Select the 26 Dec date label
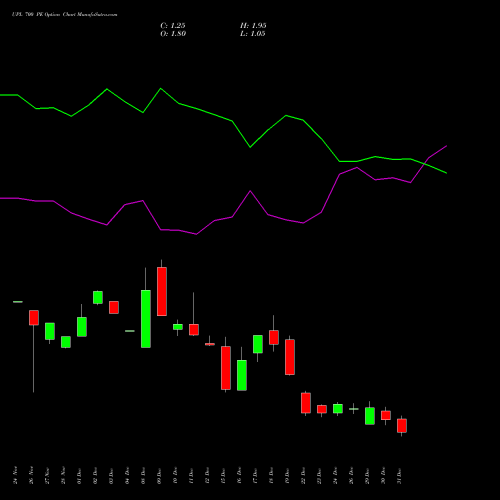 point(351,476)
